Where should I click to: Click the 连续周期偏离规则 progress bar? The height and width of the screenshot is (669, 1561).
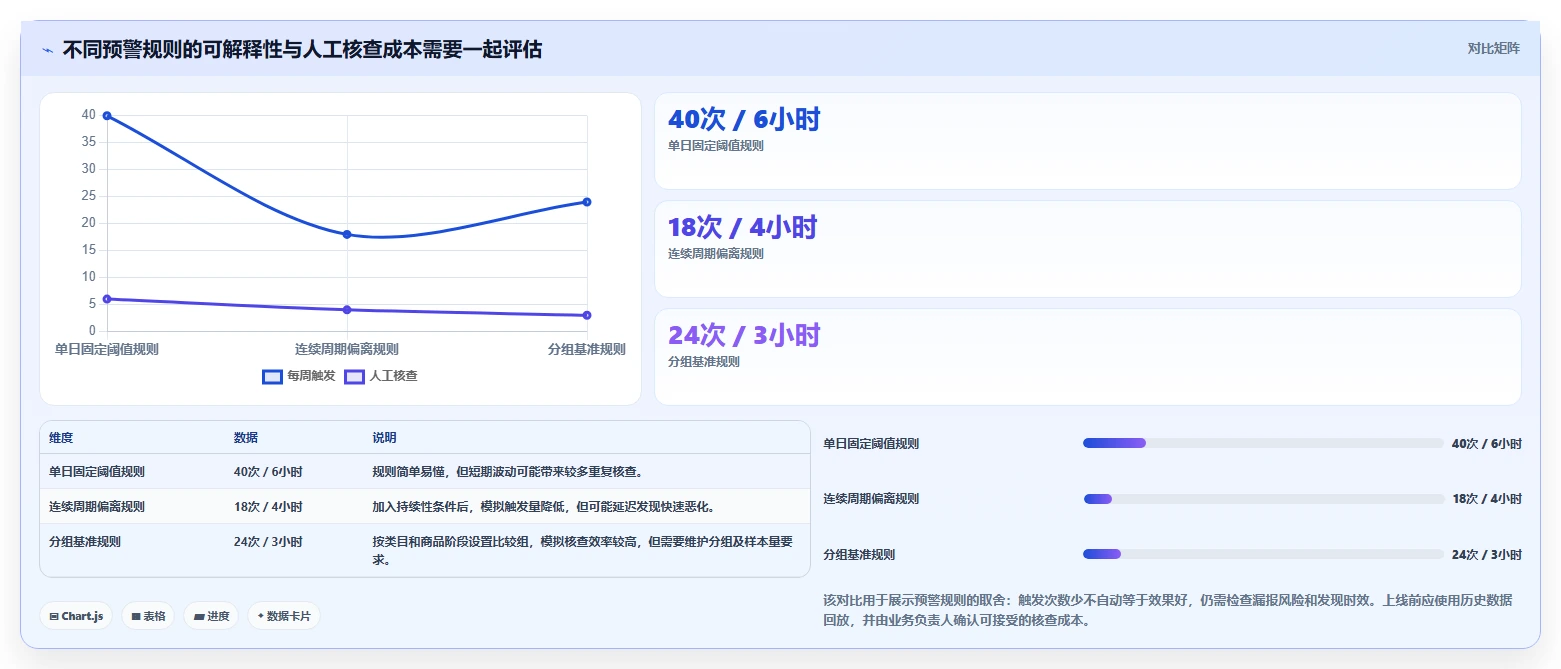coord(1263,499)
